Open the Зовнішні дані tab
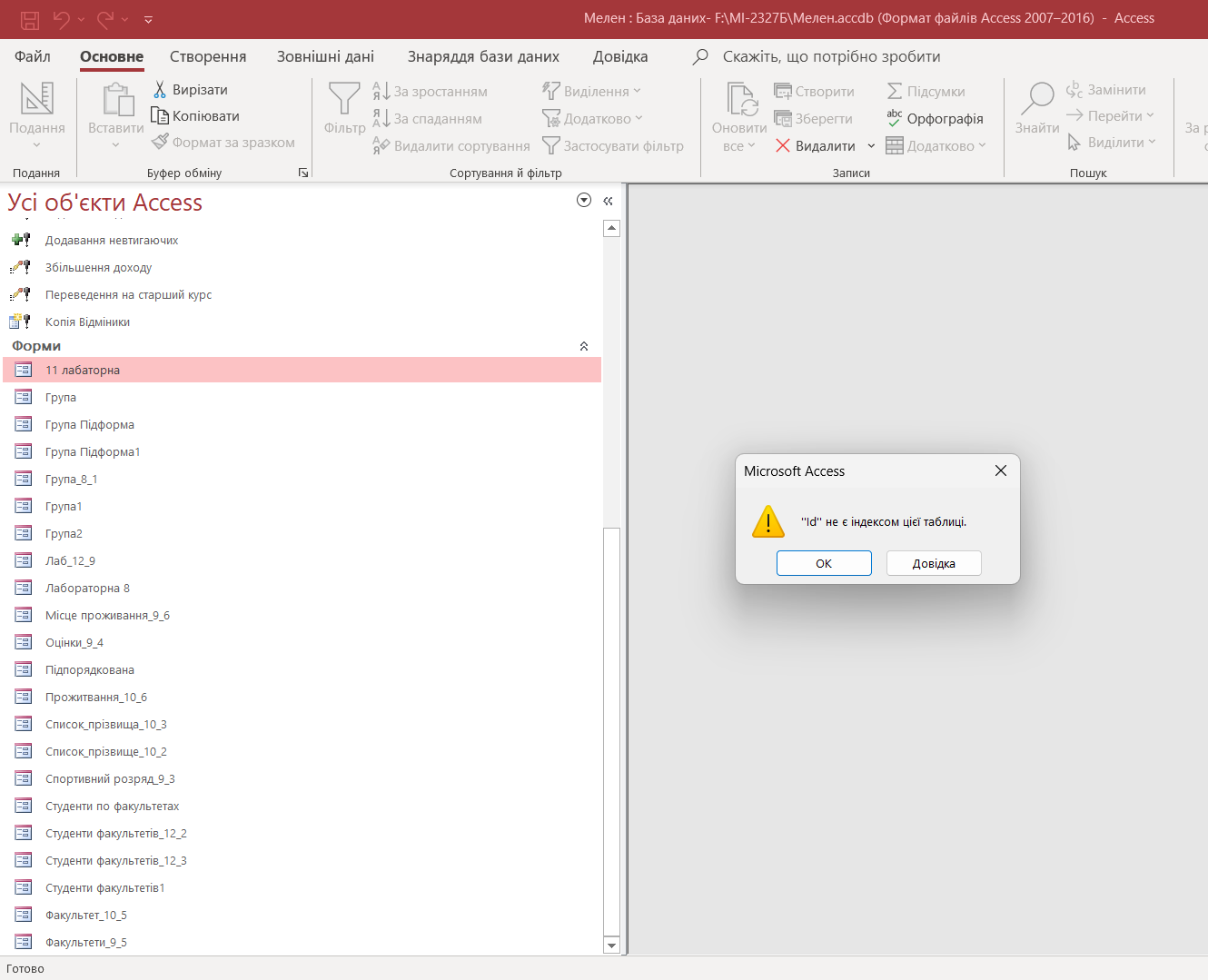This screenshot has height=980, width=1208. [325, 56]
